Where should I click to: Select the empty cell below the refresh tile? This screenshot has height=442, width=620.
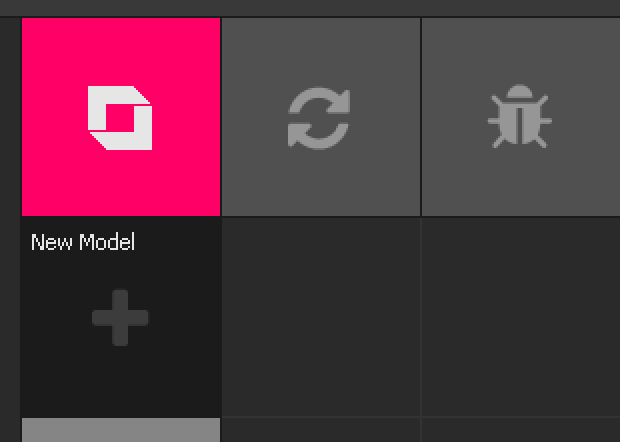click(321, 317)
